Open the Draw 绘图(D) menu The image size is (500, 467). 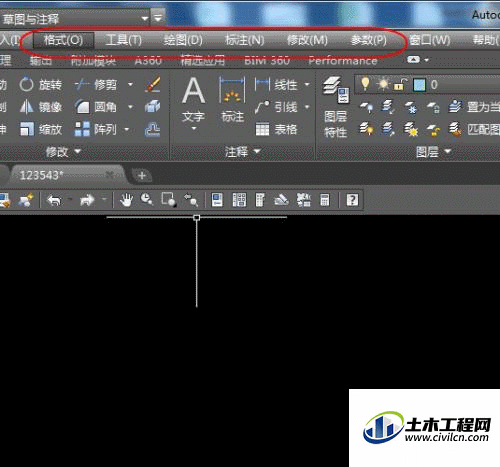click(x=183, y=41)
